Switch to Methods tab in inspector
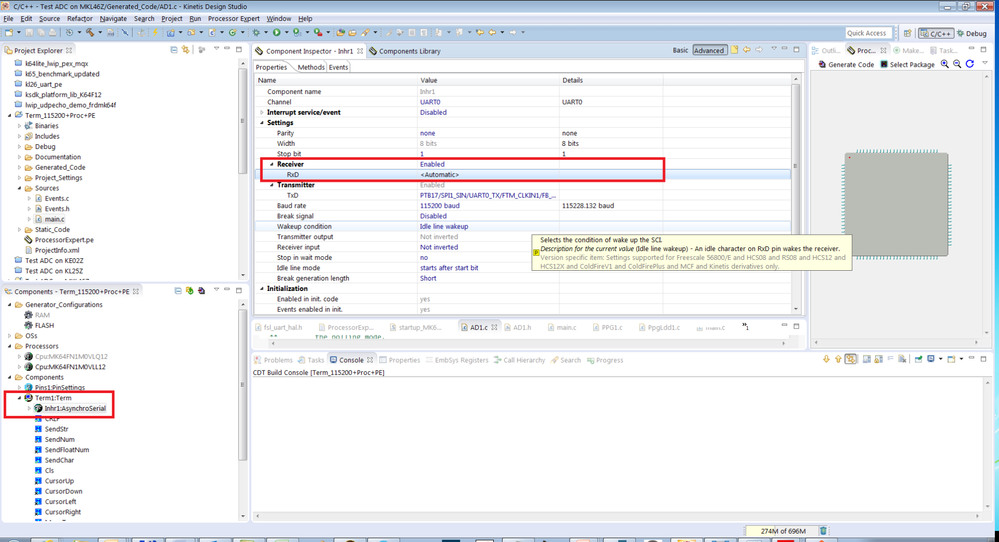The height and width of the screenshot is (542, 999). [x=311, y=67]
